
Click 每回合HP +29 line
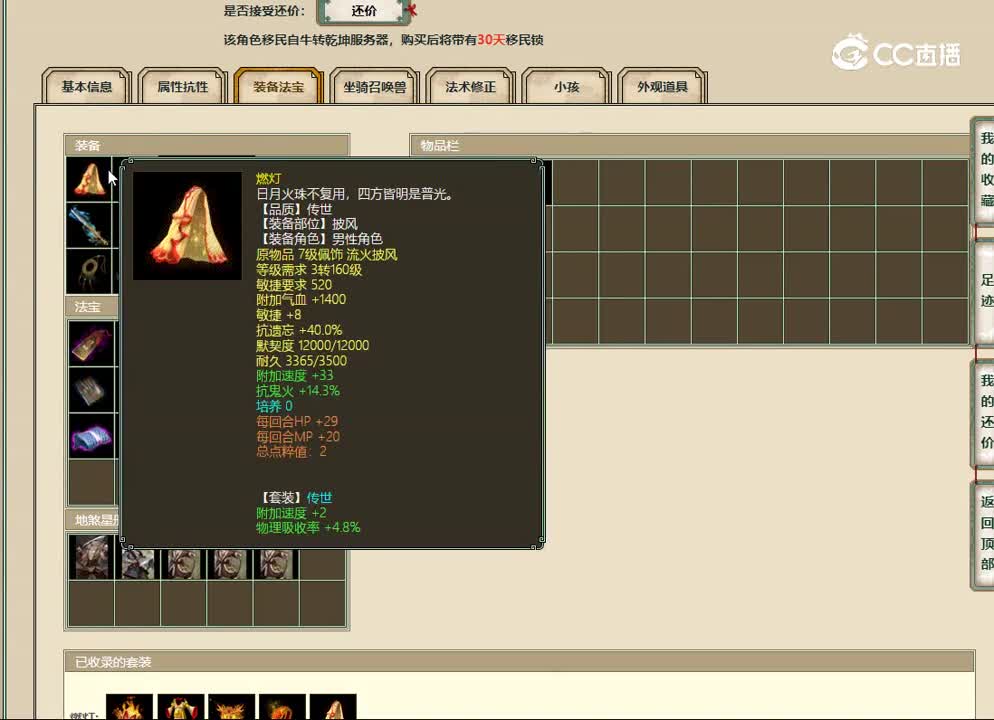(x=297, y=421)
